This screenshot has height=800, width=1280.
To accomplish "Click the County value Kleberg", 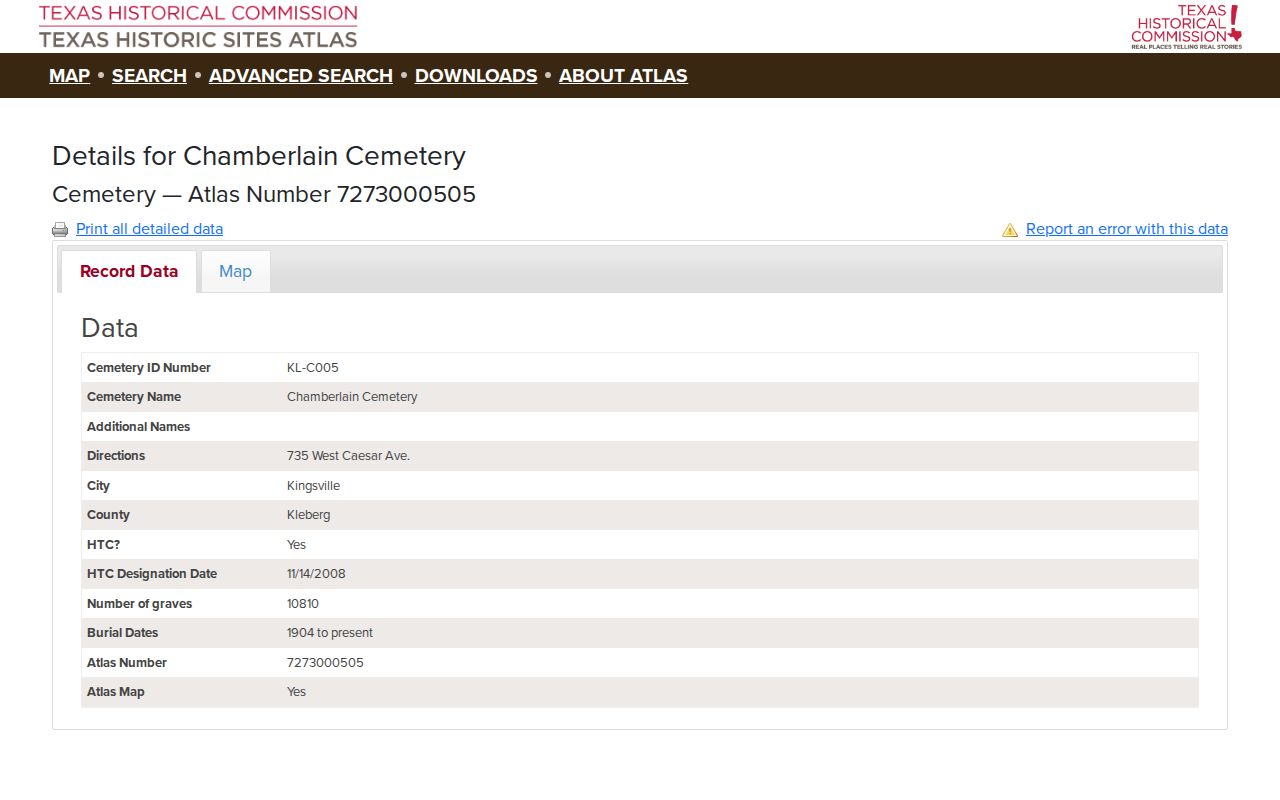I will click(308, 515).
